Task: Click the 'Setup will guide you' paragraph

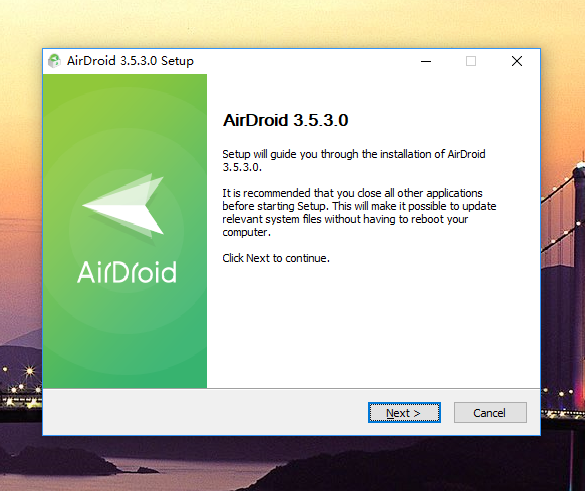Action: click(354, 160)
